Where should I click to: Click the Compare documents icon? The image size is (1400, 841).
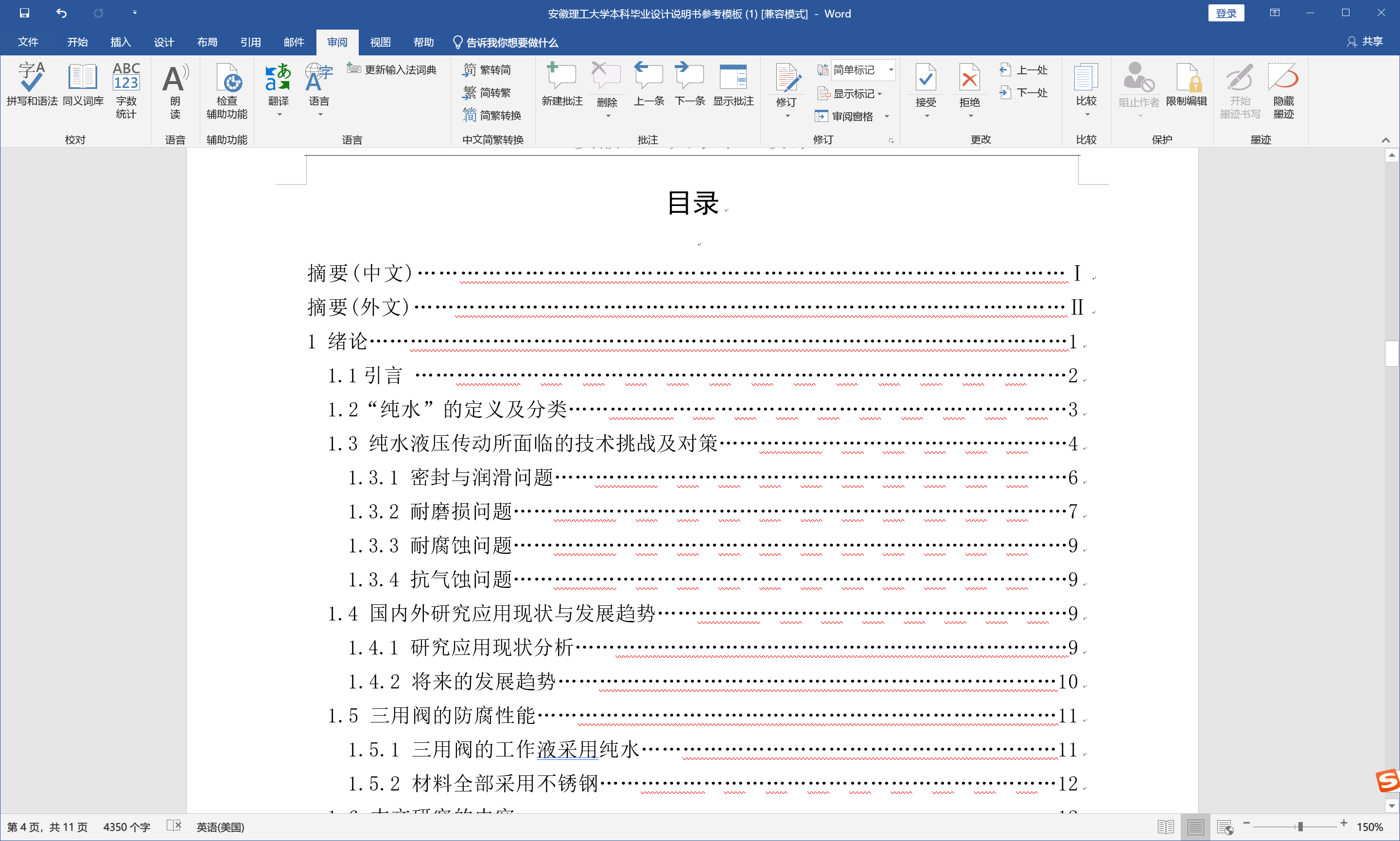coord(1086,79)
